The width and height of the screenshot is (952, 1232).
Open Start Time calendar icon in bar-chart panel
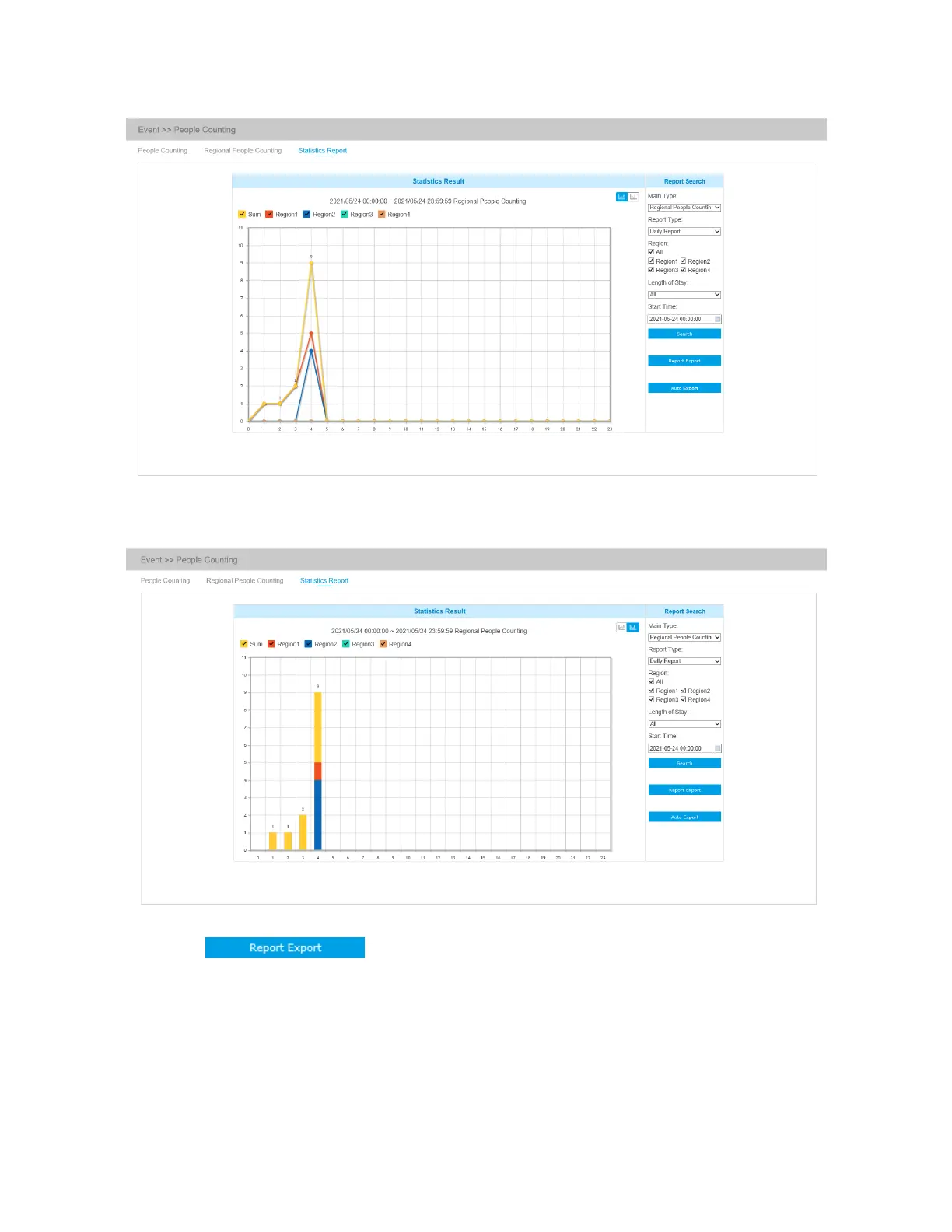(717, 748)
